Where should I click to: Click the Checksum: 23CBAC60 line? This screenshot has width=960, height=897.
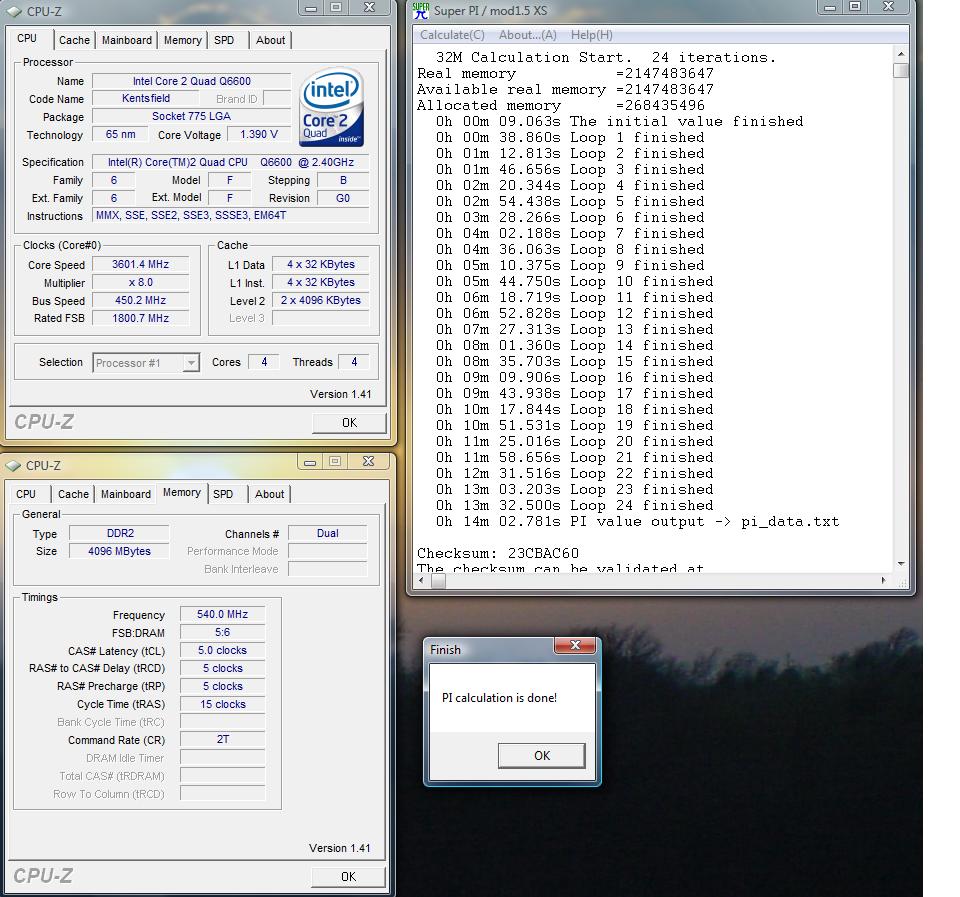[498, 554]
